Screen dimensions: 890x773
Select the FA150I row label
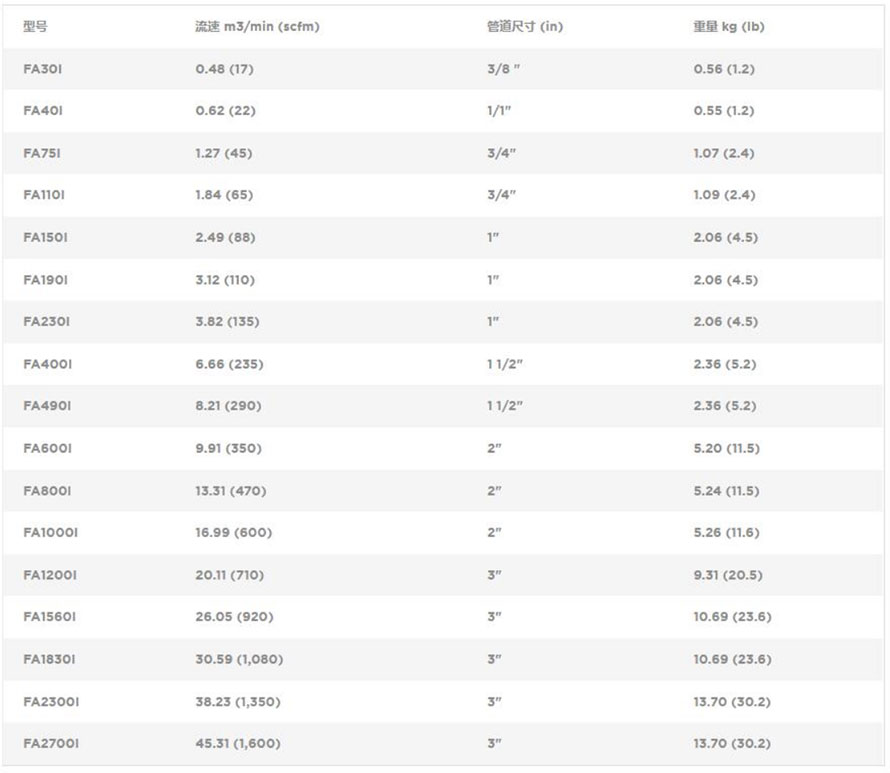pos(46,238)
